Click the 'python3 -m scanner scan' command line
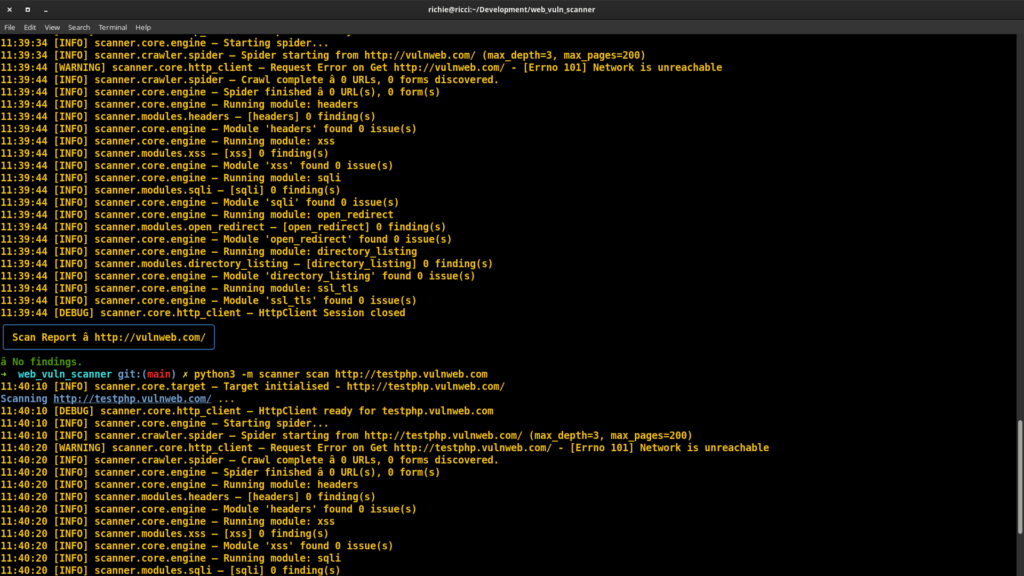This screenshot has width=1024, height=576. pos(341,374)
